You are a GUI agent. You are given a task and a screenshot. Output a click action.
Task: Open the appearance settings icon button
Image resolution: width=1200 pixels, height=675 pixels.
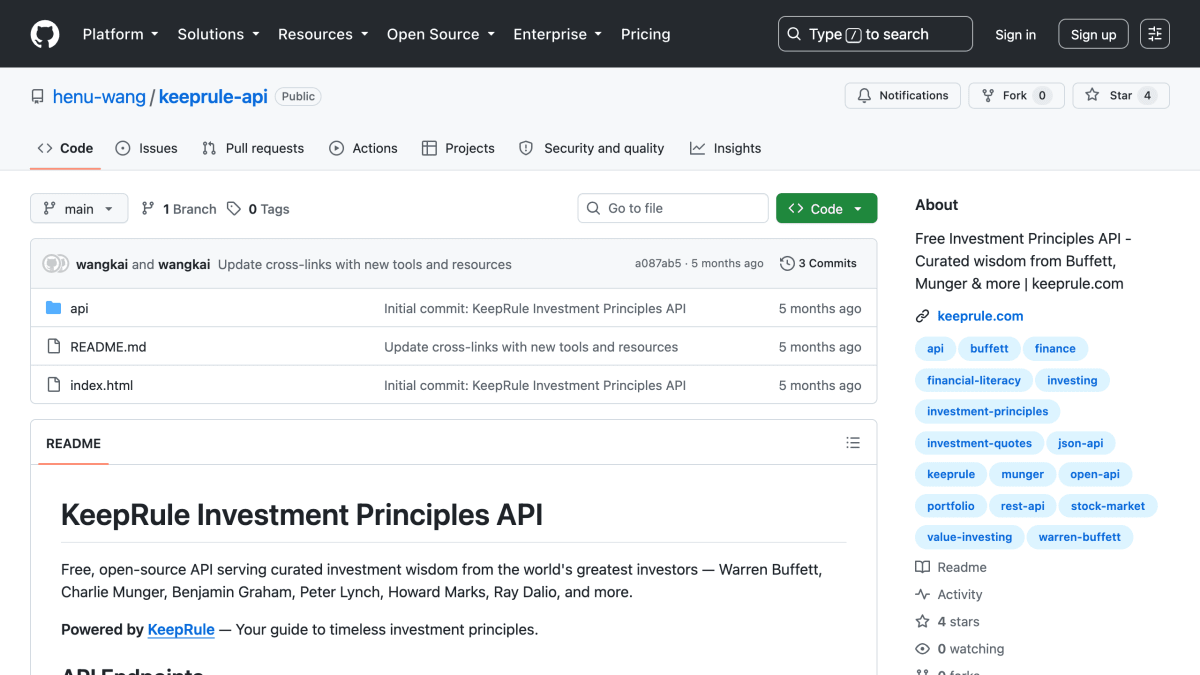click(x=1155, y=34)
